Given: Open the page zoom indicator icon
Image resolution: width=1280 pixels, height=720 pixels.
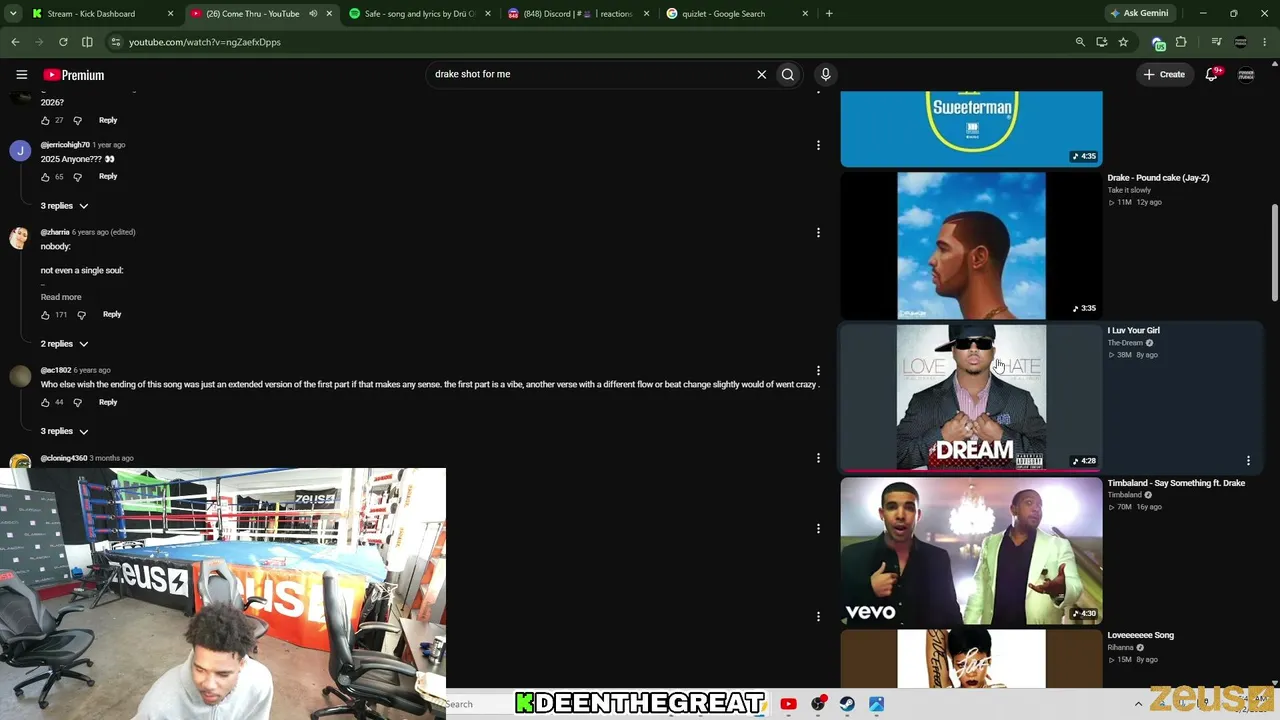Looking at the screenshot, I should [x=1080, y=42].
